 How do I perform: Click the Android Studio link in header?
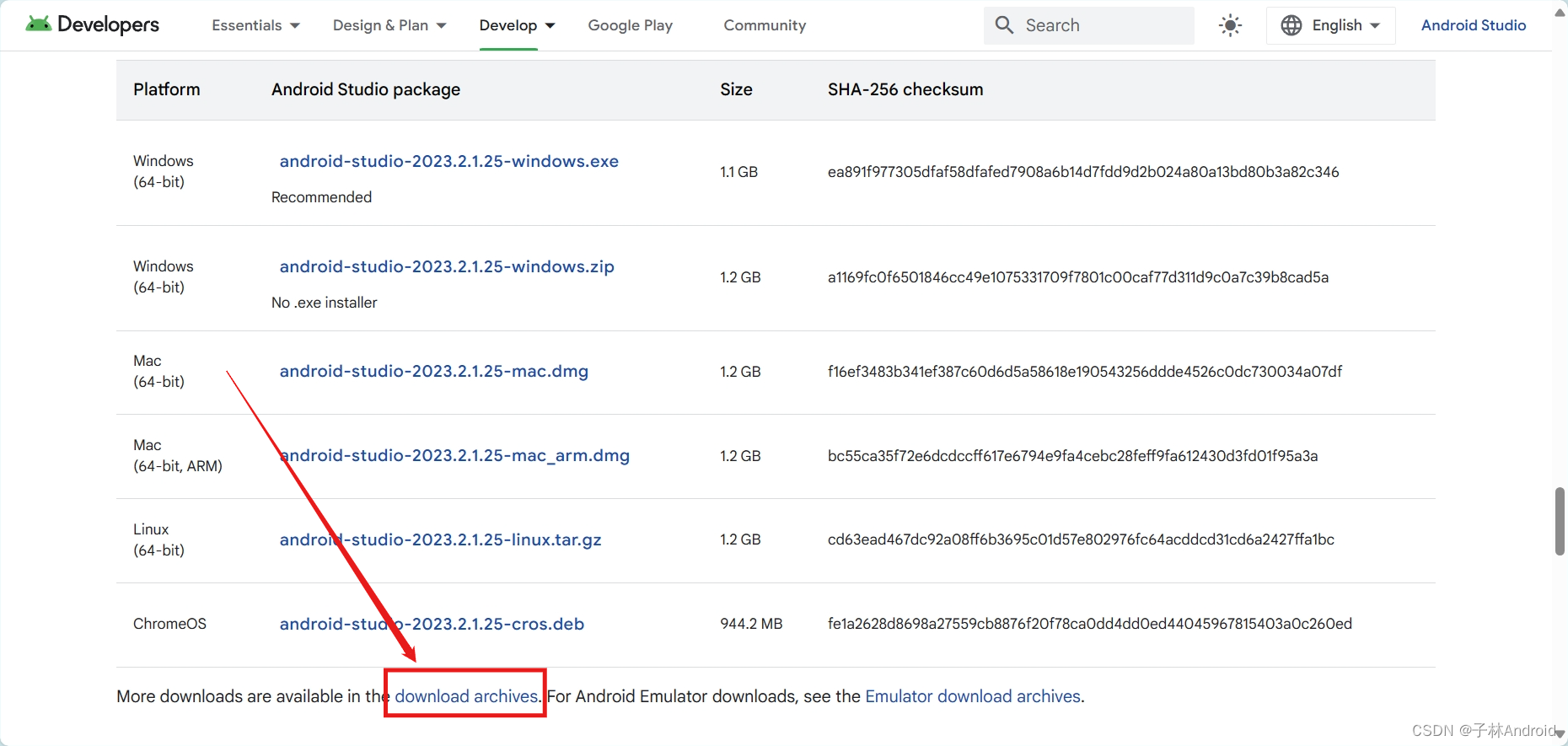(x=1473, y=25)
